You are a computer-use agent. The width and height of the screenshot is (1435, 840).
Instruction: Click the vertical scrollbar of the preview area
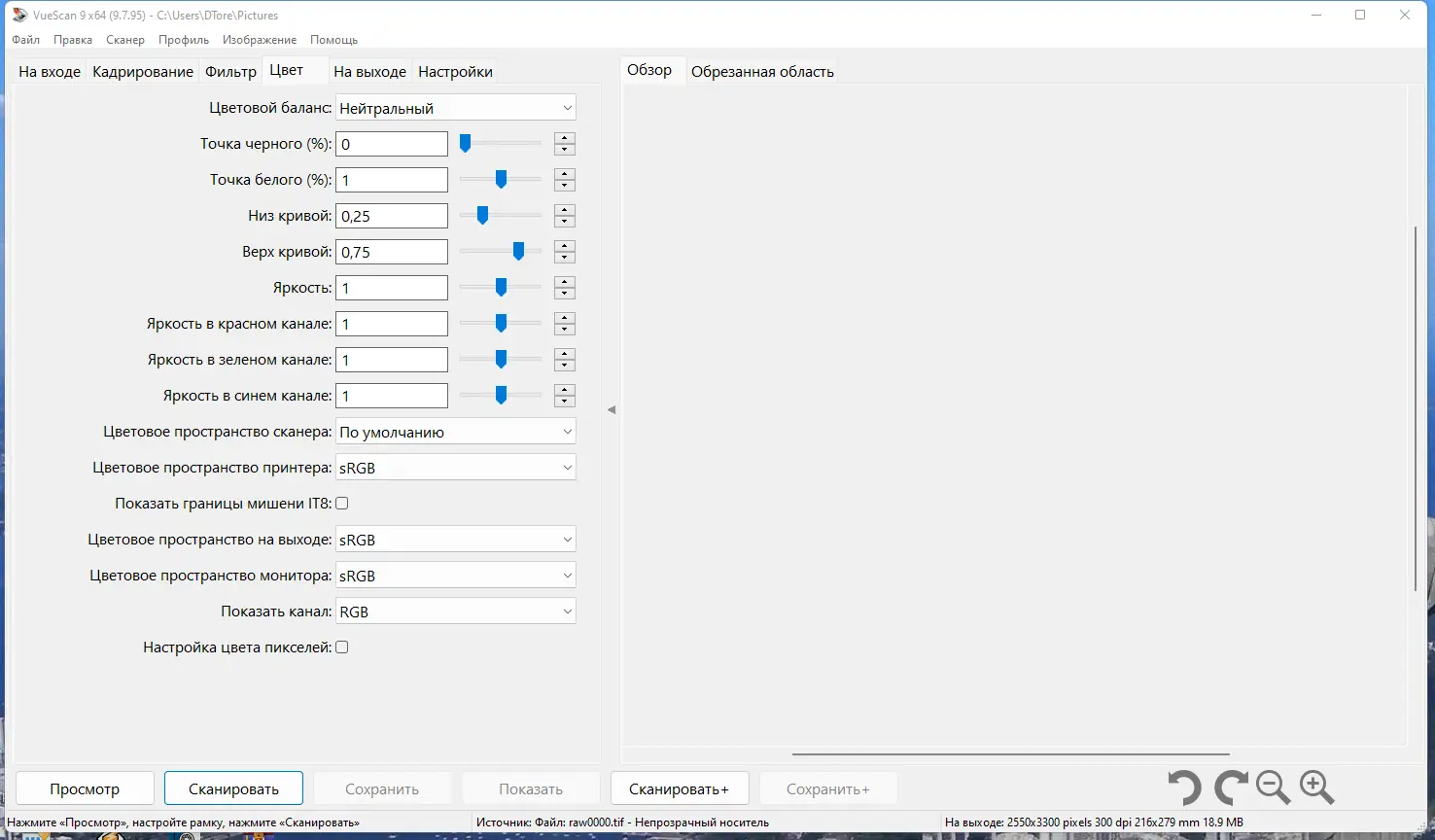(1416, 408)
